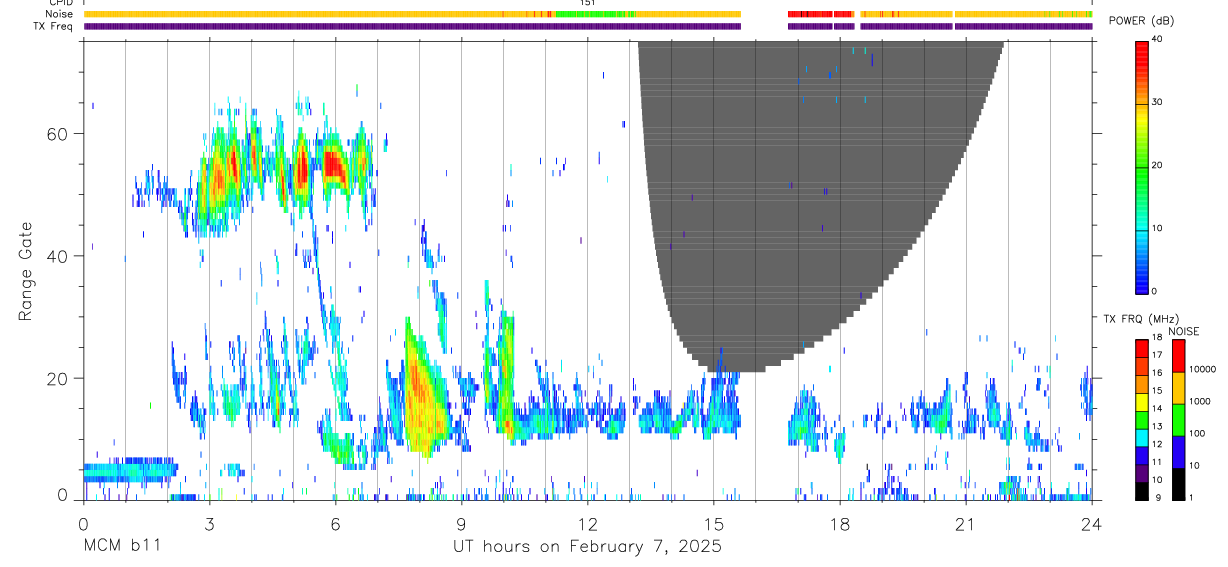
Task: Click the green segment of Noise timeline bar
Action: (x=595, y=14)
